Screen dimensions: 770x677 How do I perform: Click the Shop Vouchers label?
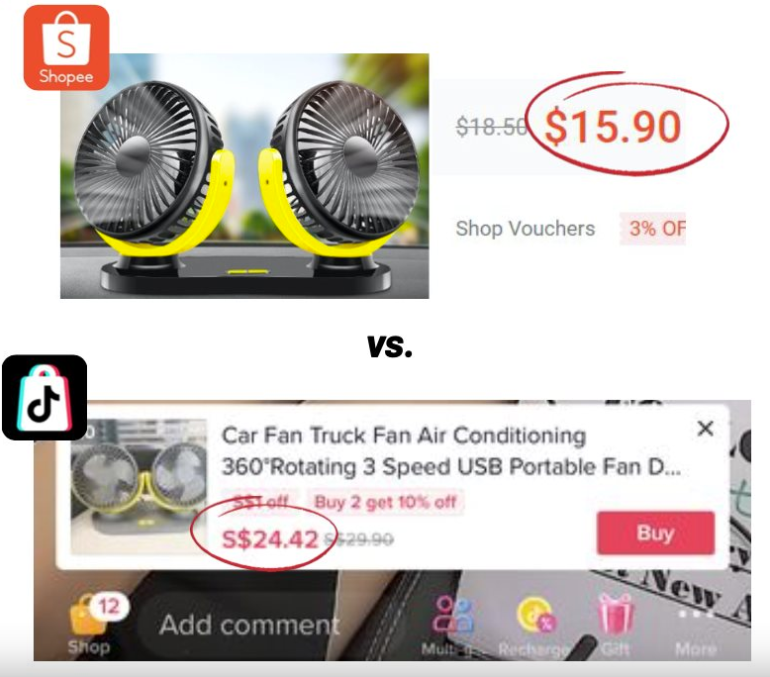tap(525, 228)
